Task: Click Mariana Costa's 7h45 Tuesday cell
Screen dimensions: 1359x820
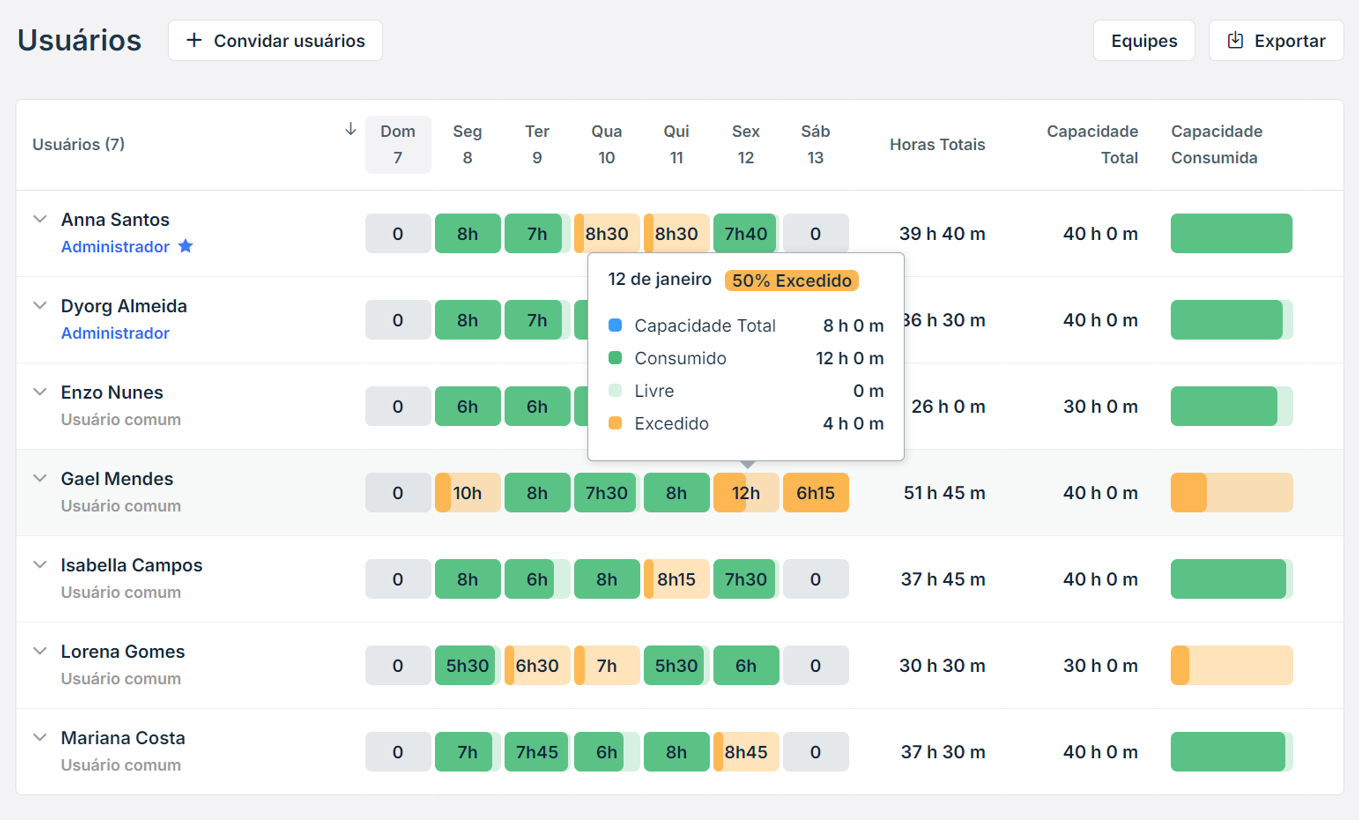Action: 537,752
